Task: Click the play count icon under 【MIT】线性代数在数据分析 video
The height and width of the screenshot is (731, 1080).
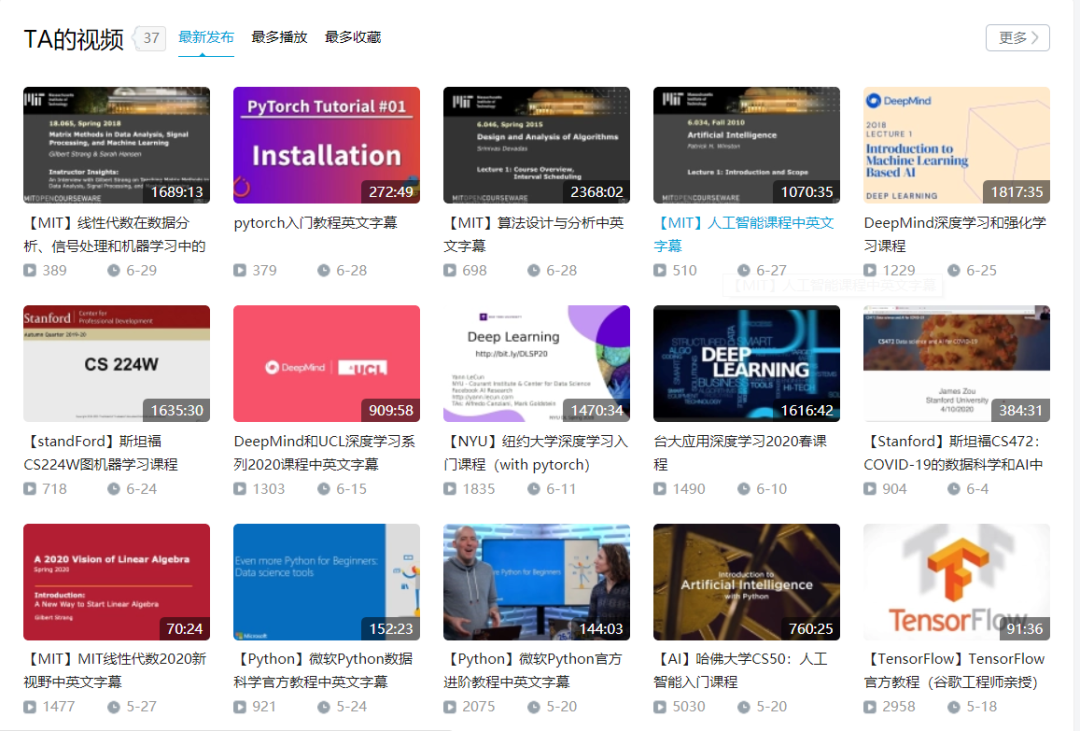Action: click(x=30, y=270)
